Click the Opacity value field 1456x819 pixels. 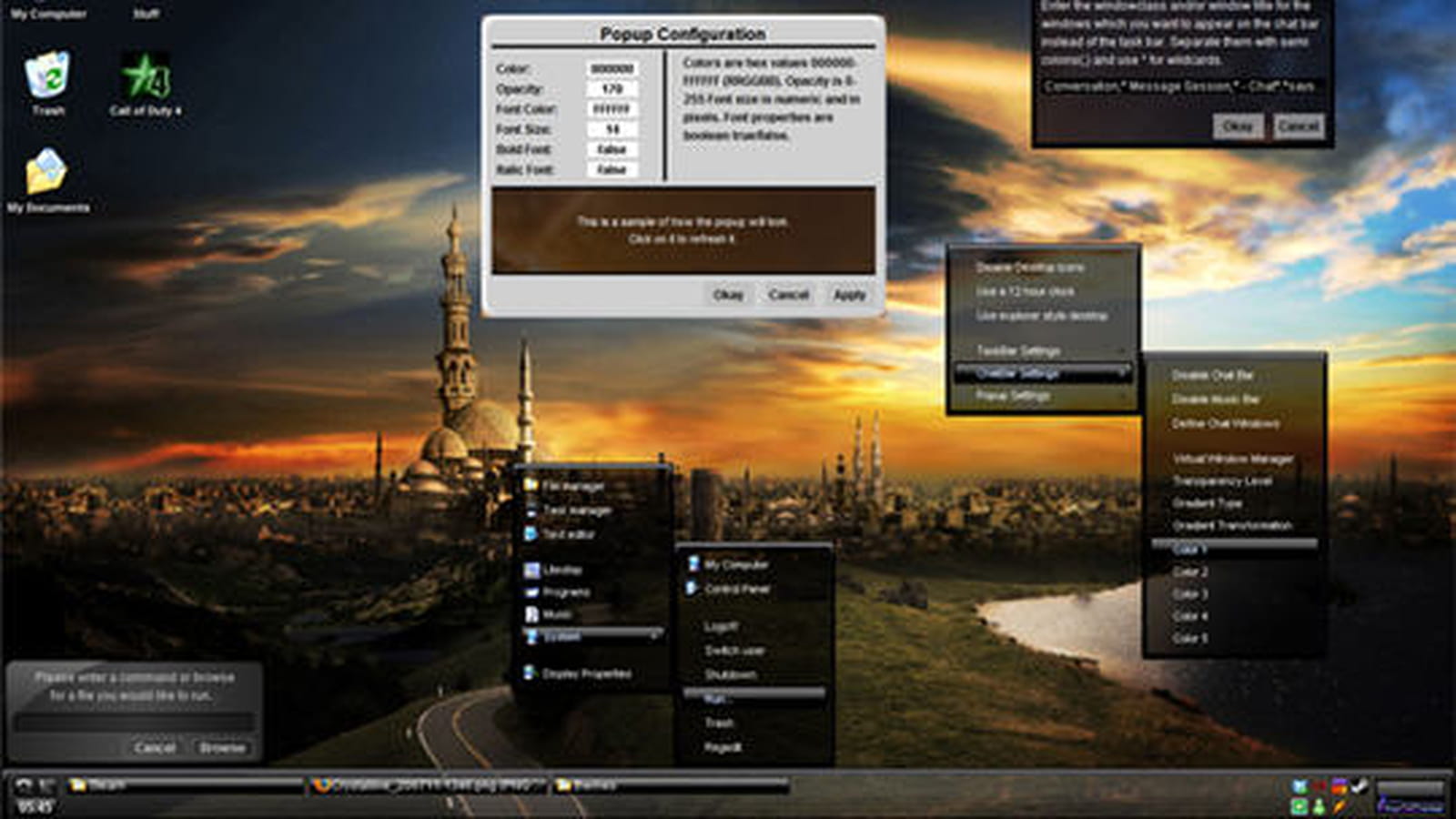pos(612,89)
